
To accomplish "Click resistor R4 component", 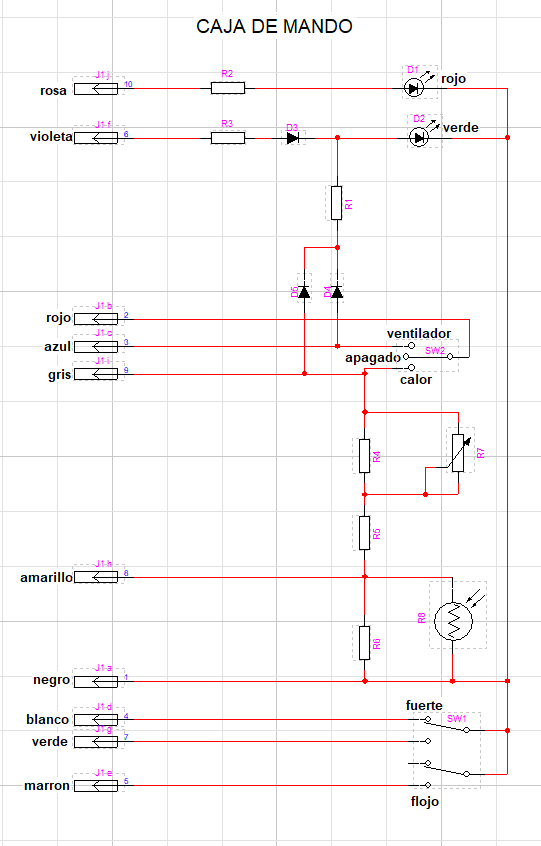I will point(365,456).
